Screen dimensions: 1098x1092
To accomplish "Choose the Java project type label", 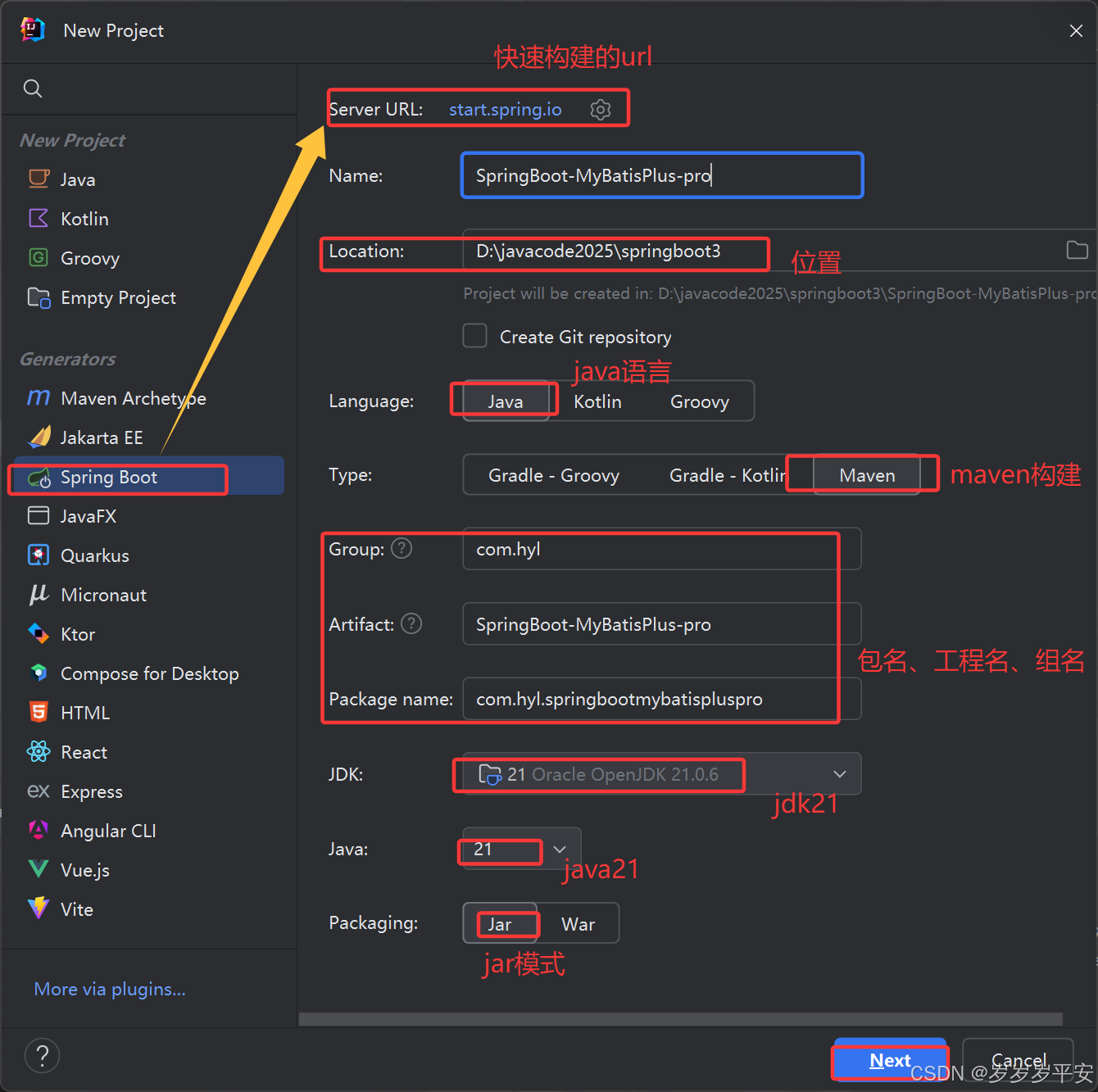I will (78, 179).
